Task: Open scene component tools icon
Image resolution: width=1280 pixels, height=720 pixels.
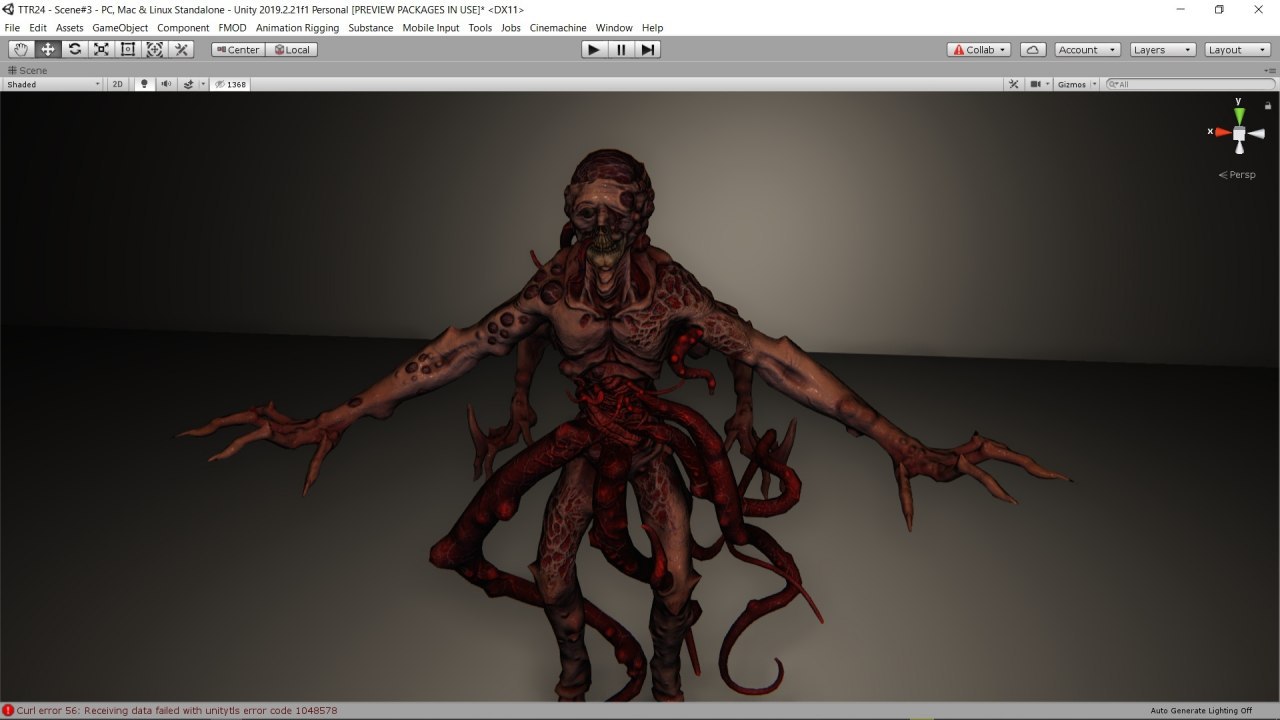Action: [x=1014, y=84]
